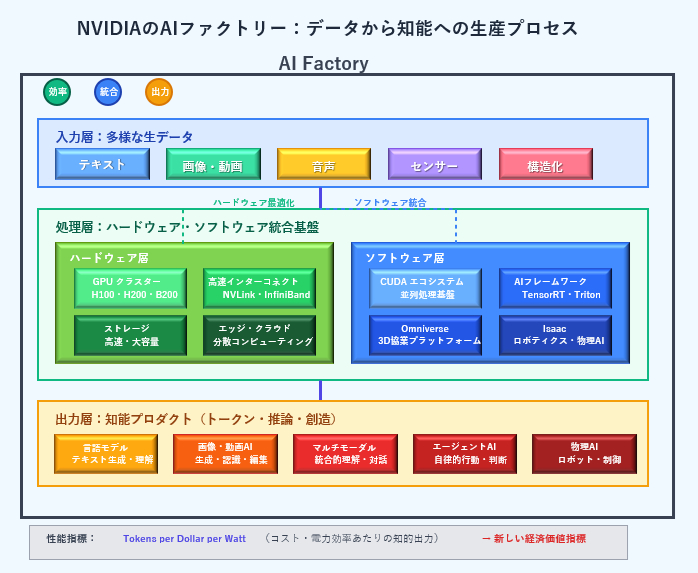Click the ソフトウェア層 heading
Screen dimensions: 698x573
(x=405, y=258)
